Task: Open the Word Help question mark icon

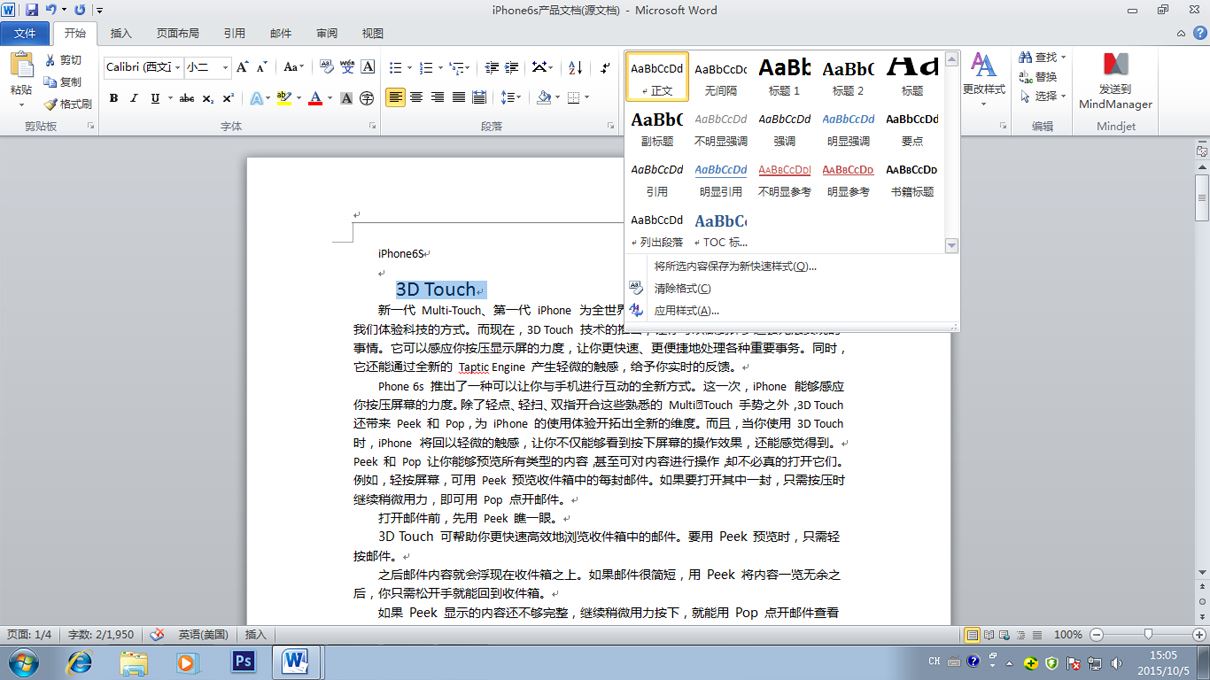Action: tap(1199, 33)
